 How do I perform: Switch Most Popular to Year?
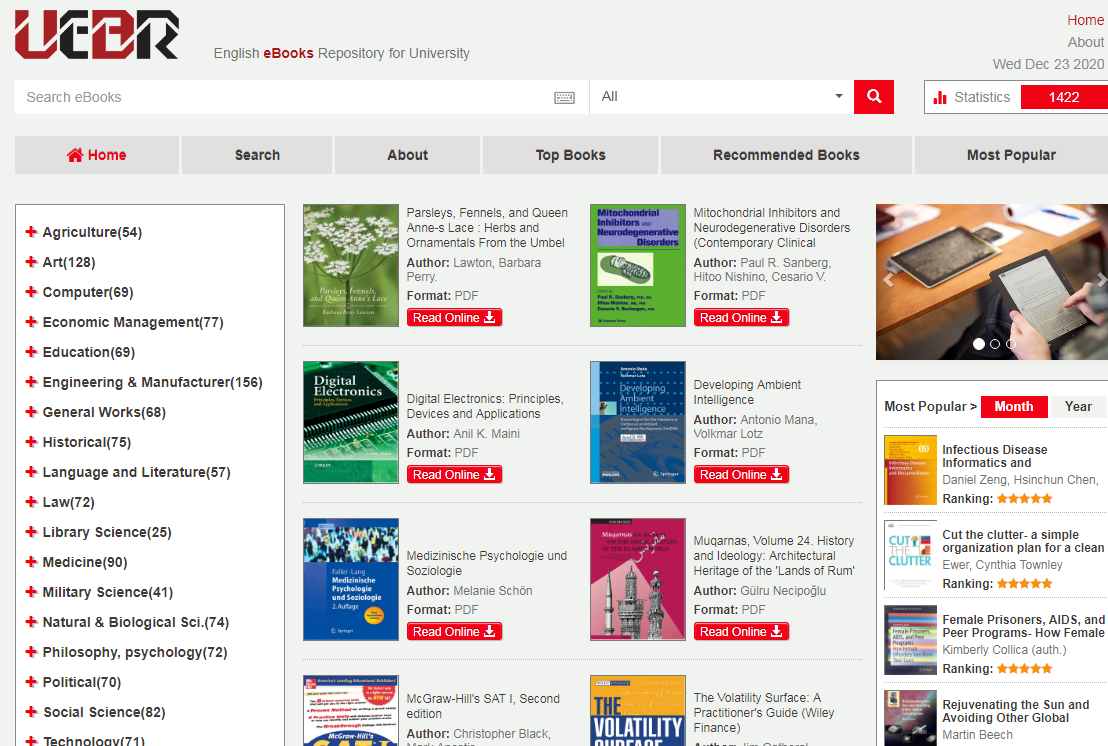[1078, 406]
